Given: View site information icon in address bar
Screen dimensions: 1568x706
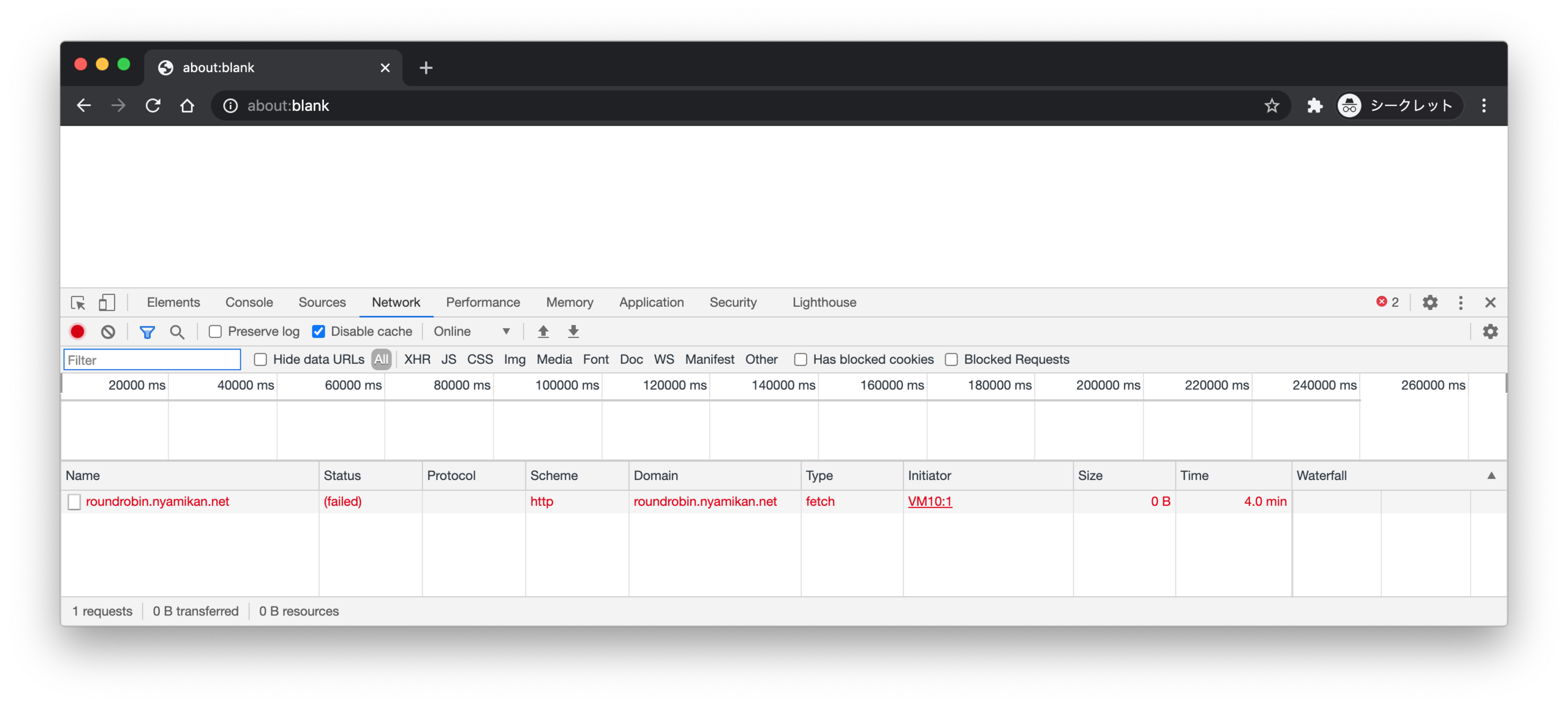Looking at the screenshot, I should (x=230, y=105).
